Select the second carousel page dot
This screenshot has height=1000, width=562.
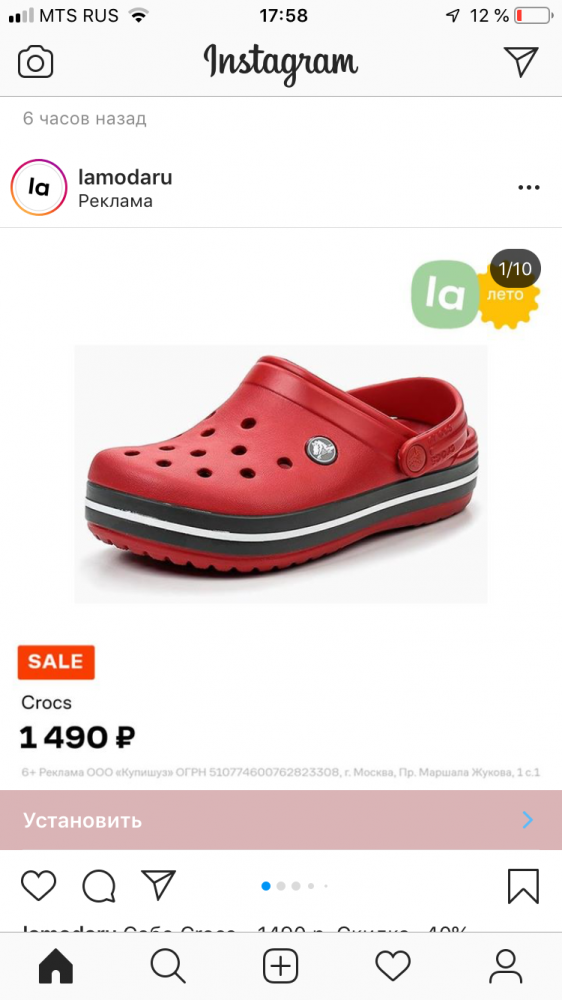(281, 886)
